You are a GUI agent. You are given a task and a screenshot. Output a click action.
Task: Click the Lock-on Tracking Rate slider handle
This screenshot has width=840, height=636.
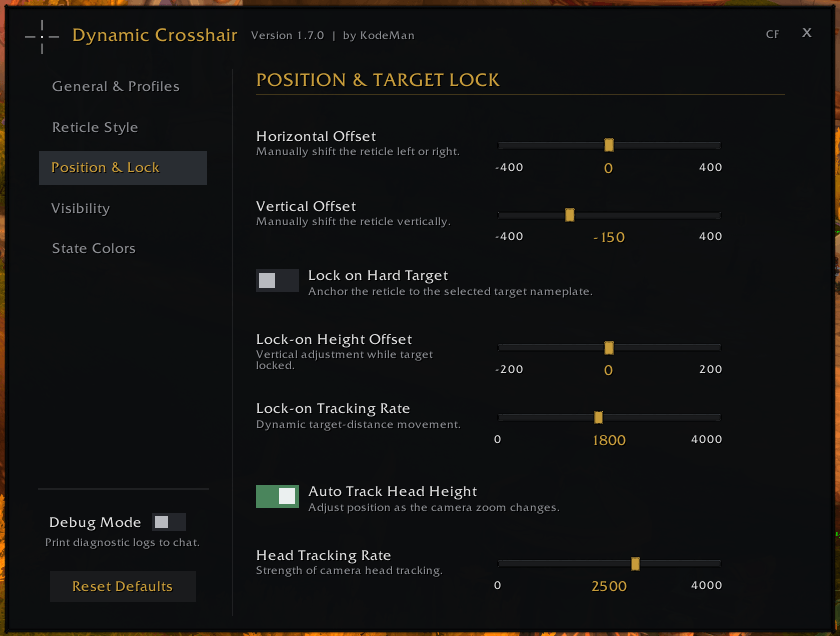[598, 417]
